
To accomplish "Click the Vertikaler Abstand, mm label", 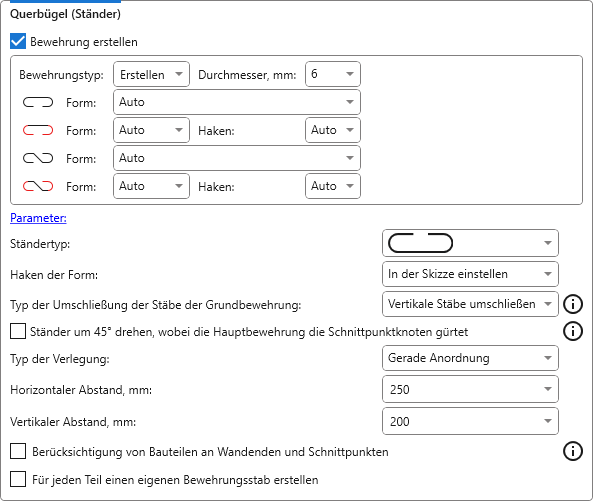I will click(73, 422).
